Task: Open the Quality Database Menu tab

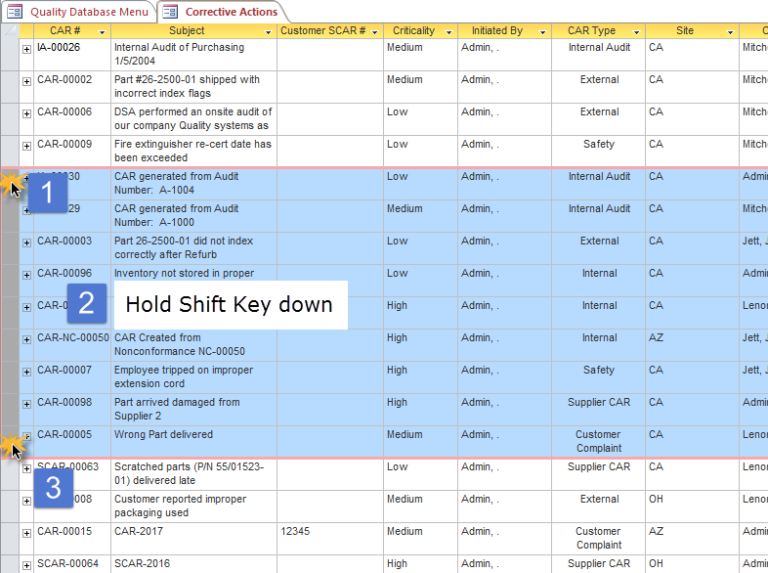Action: [x=88, y=12]
